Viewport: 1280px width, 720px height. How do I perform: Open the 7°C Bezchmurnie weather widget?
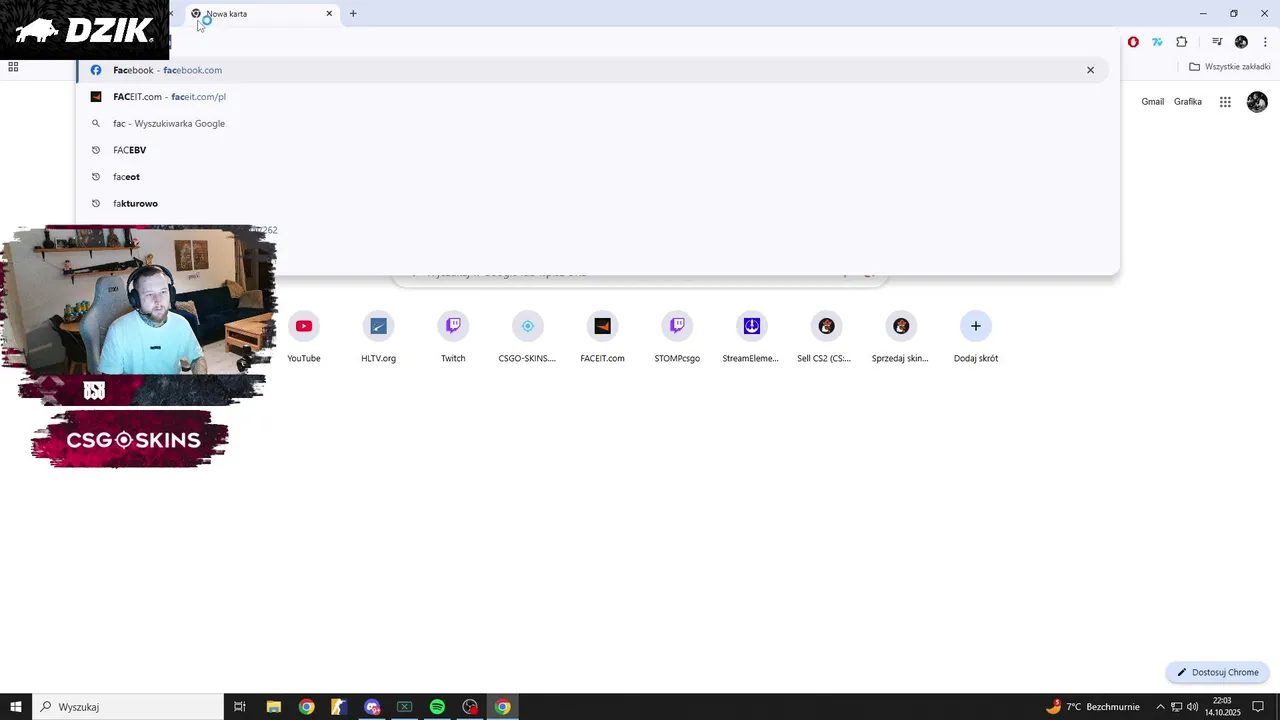1094,707
